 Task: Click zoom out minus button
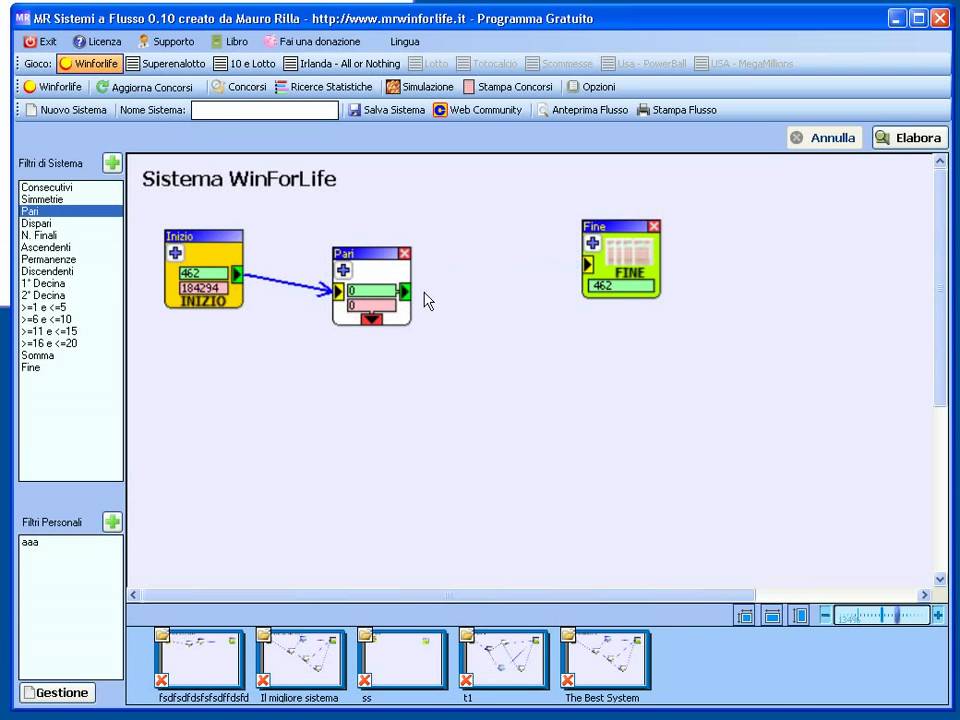[x=825, y=615]
